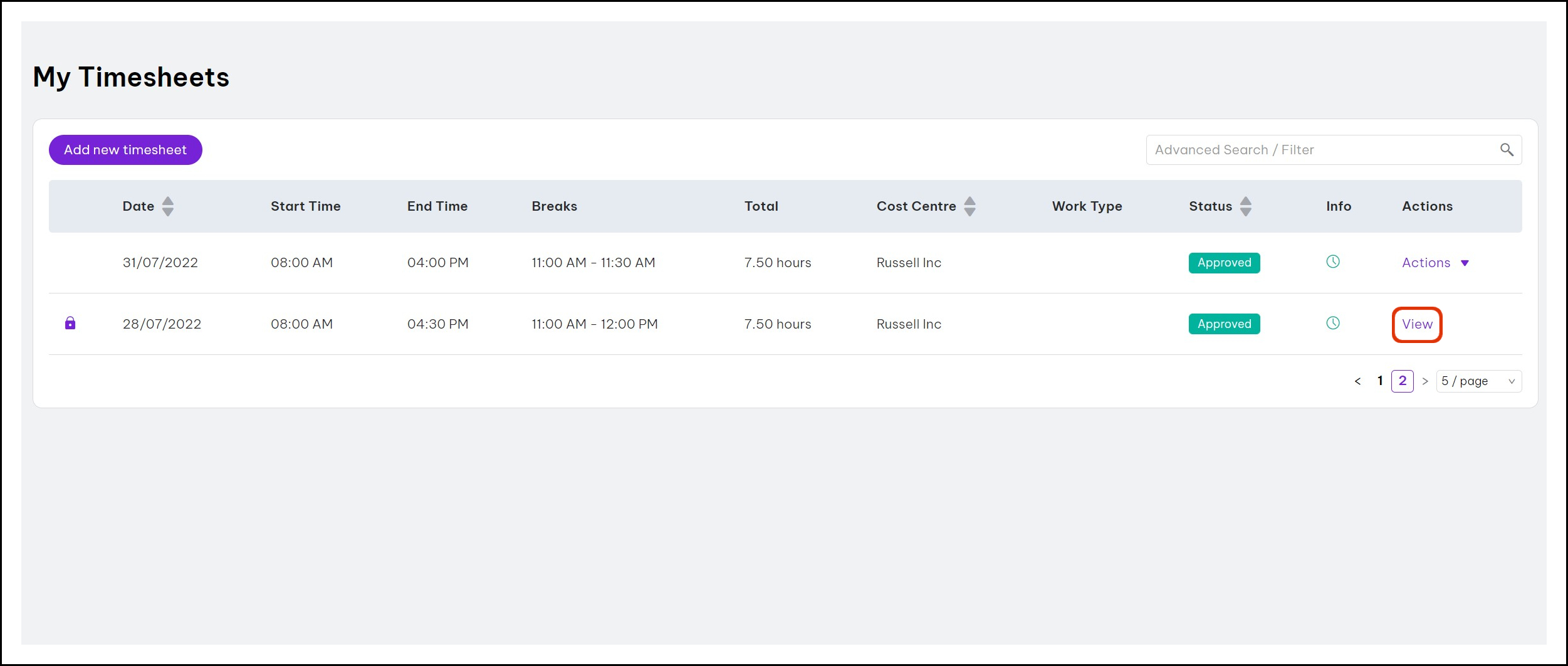Screen dimensions: 1568x666
Task: Sort timesheets by Date column arrows
Action: [167, 206]
